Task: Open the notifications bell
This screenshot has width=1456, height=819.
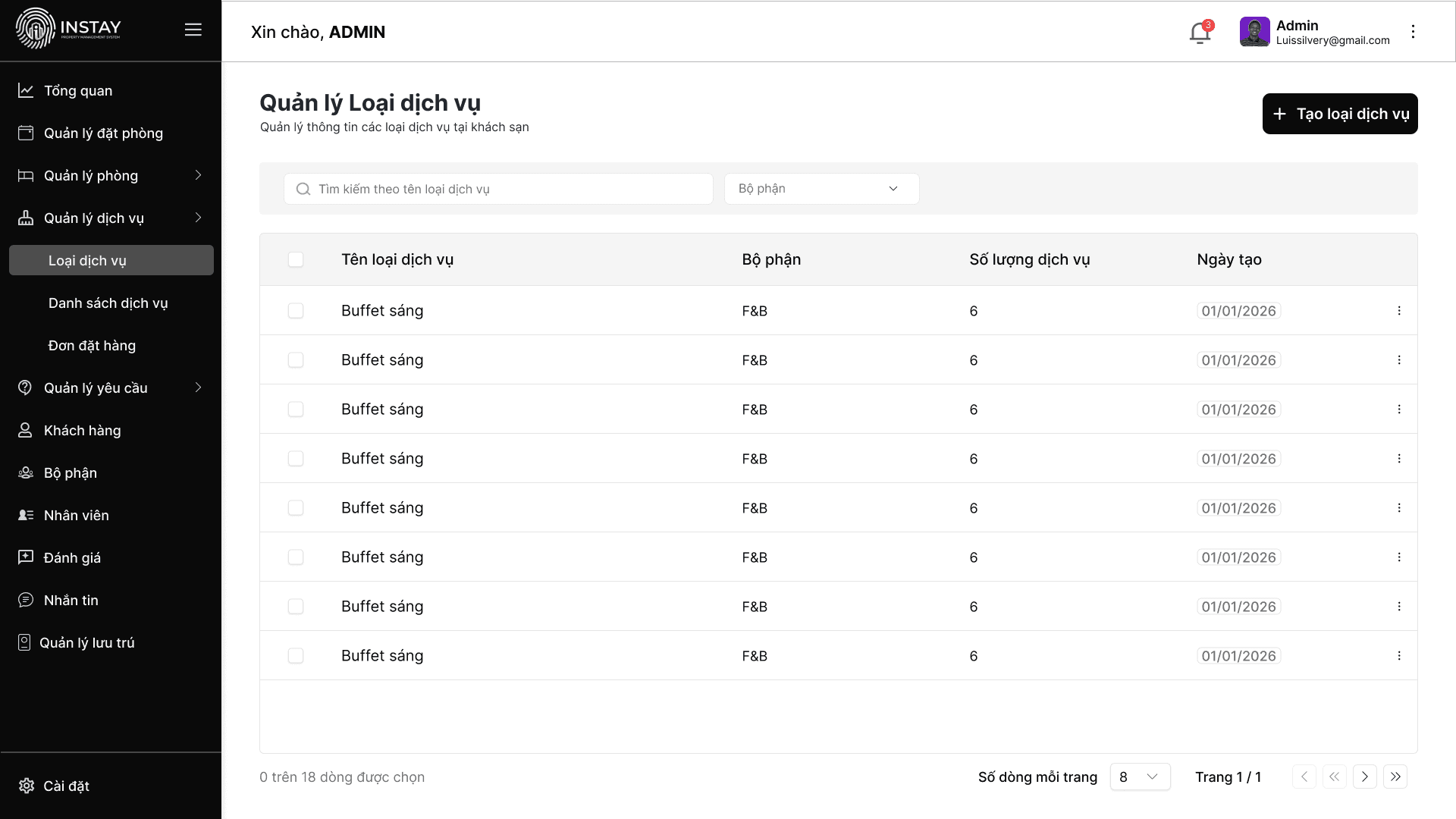Action: click(x=1200, y=33)
